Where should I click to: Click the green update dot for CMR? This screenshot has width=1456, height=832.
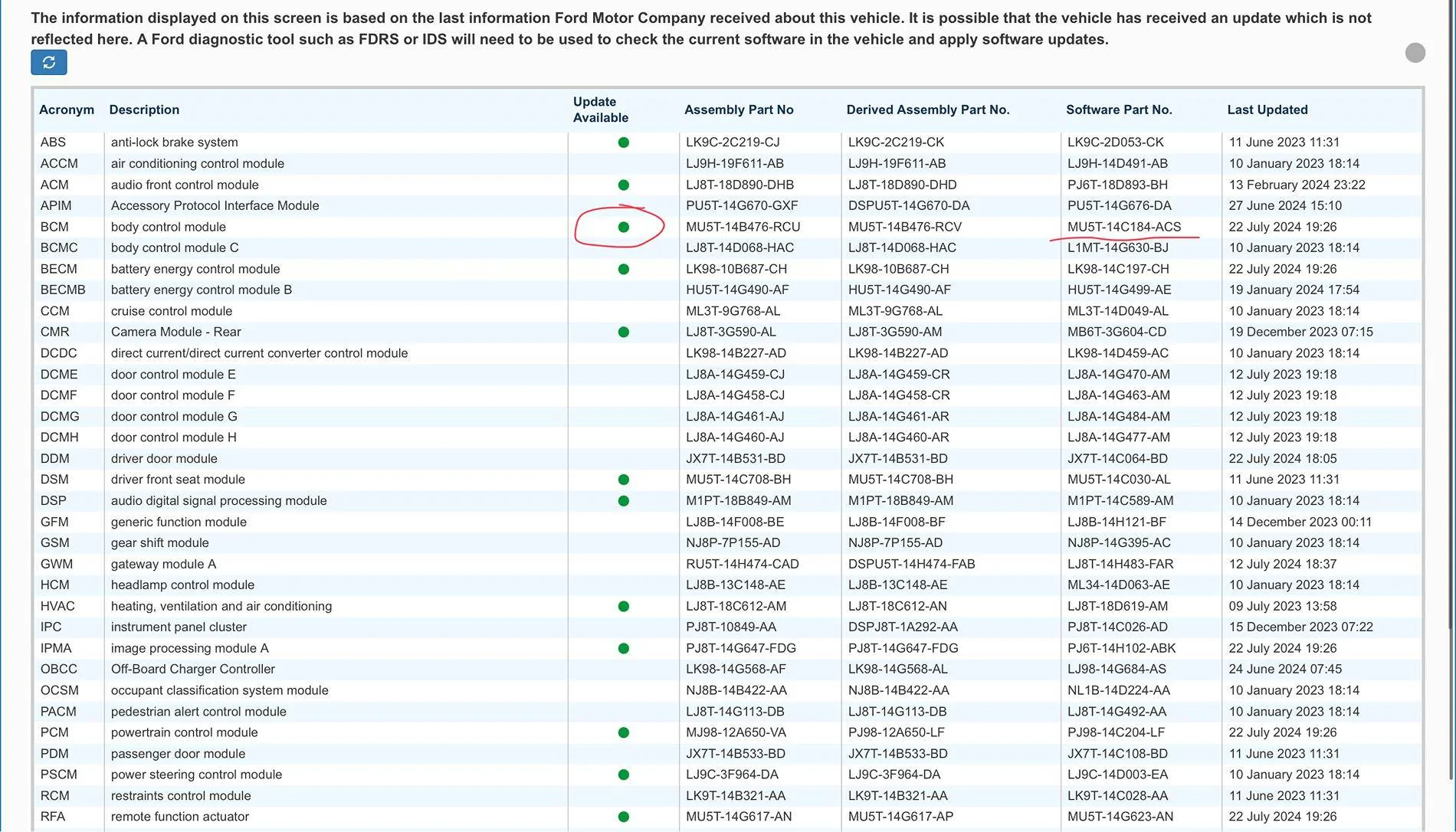[x=624, y=332]
